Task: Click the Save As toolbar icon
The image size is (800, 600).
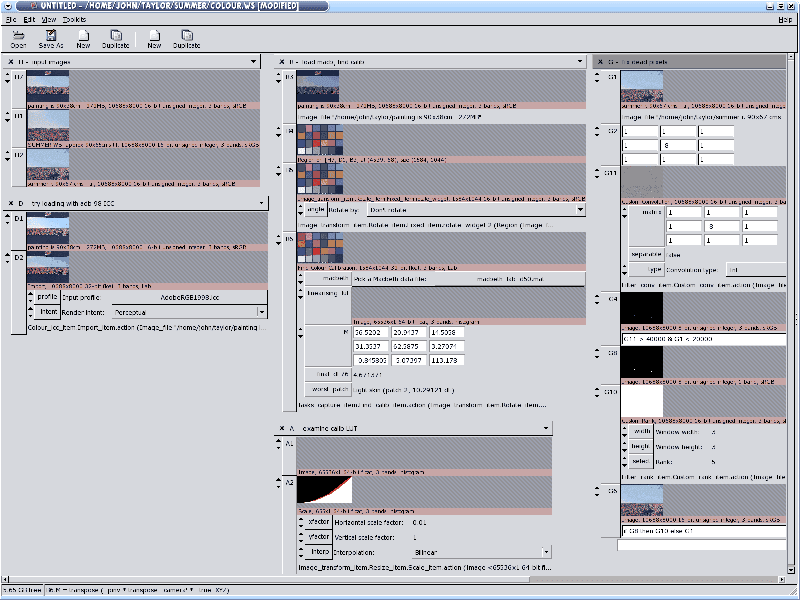Action: pos(50,39)
